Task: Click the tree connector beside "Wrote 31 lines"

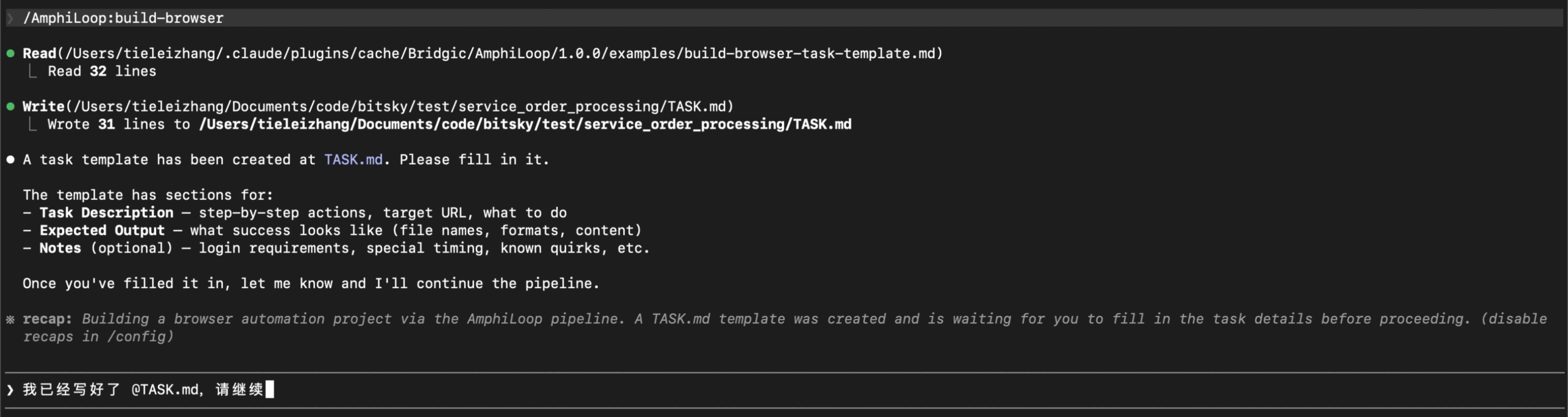Action: 33,124
